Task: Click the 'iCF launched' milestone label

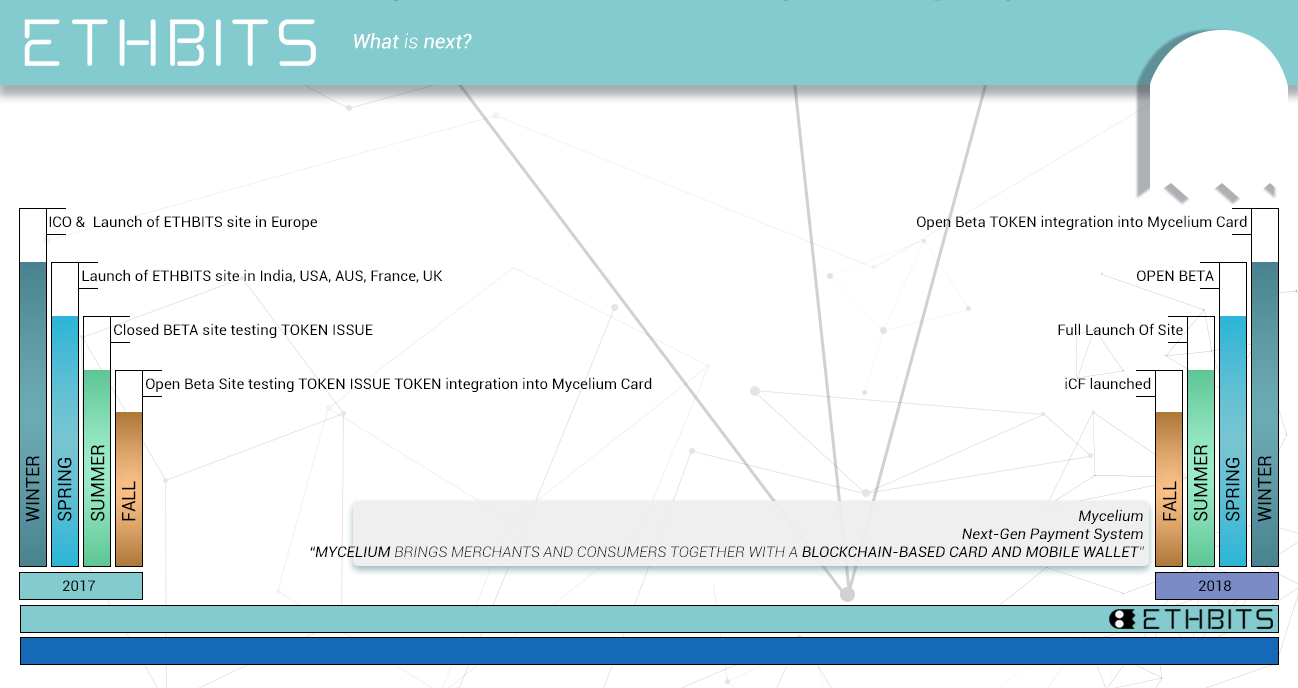Action: (1108, 384)
